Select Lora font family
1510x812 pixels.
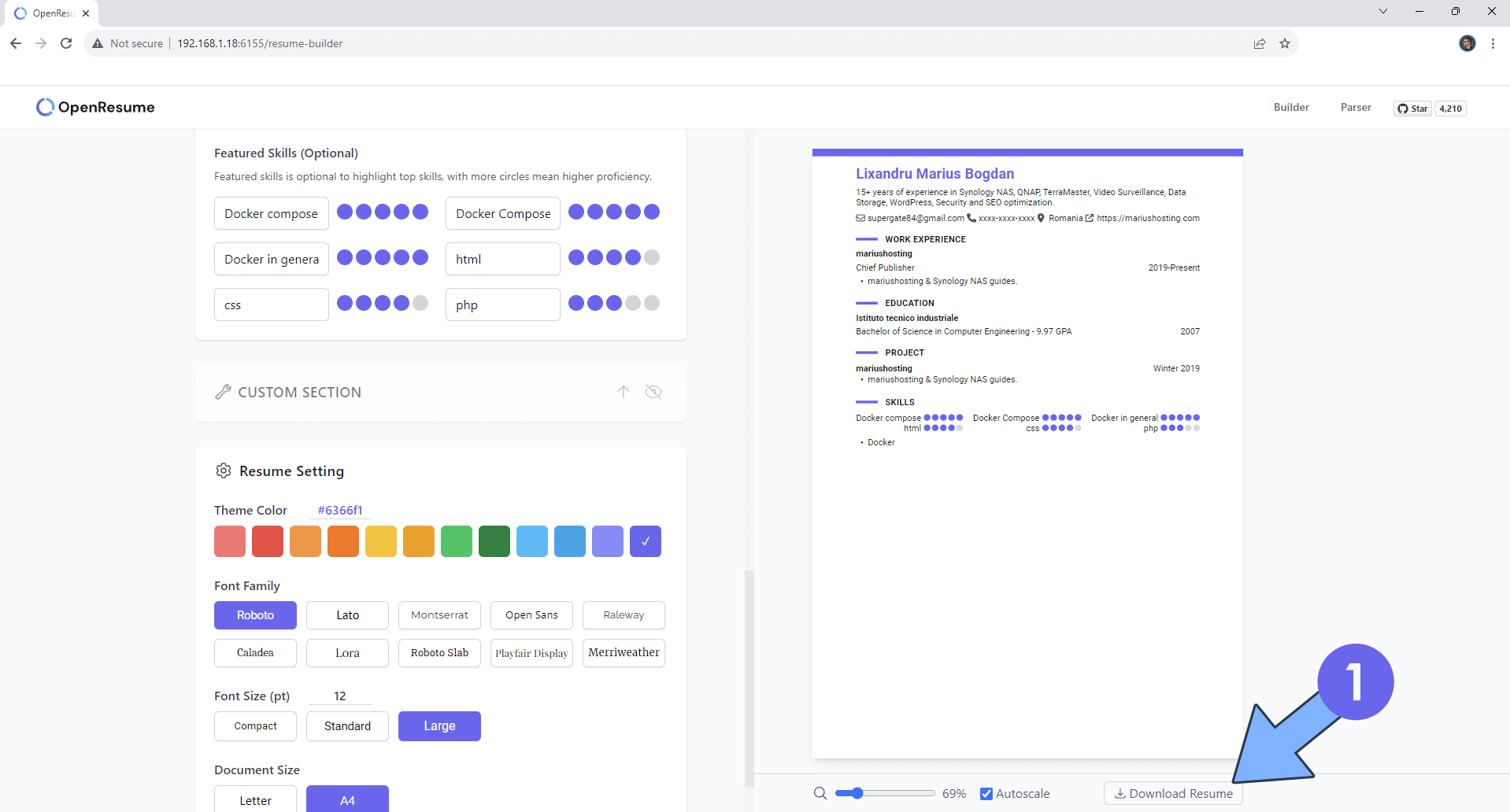tap(347, 653)
